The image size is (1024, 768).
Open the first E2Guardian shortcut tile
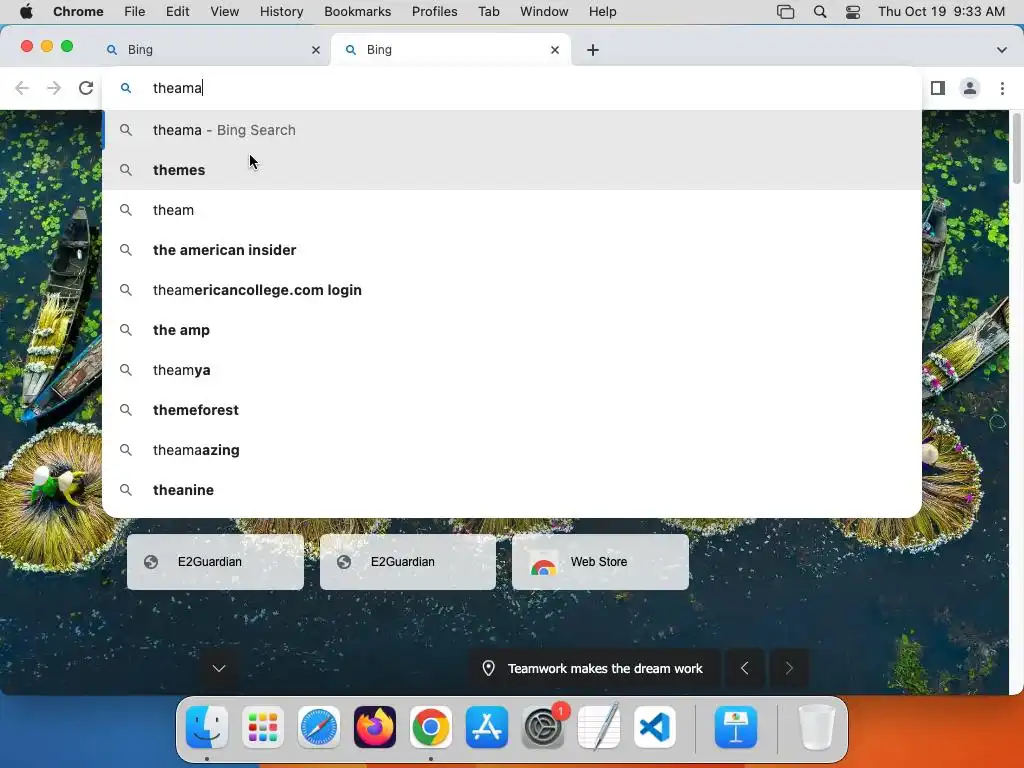click(215, 562)
